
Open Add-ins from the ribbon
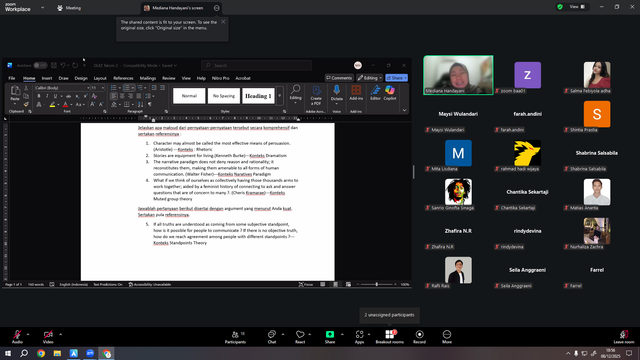point(356,93)
